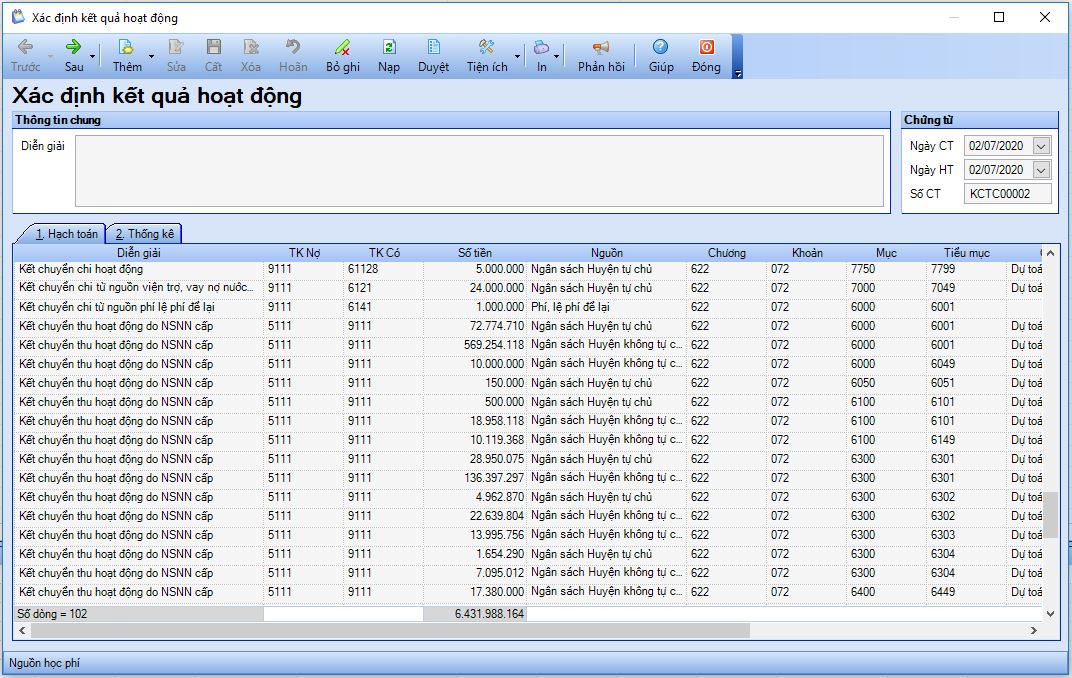Click the Số dòng = 102 footer

pos(139,614)
